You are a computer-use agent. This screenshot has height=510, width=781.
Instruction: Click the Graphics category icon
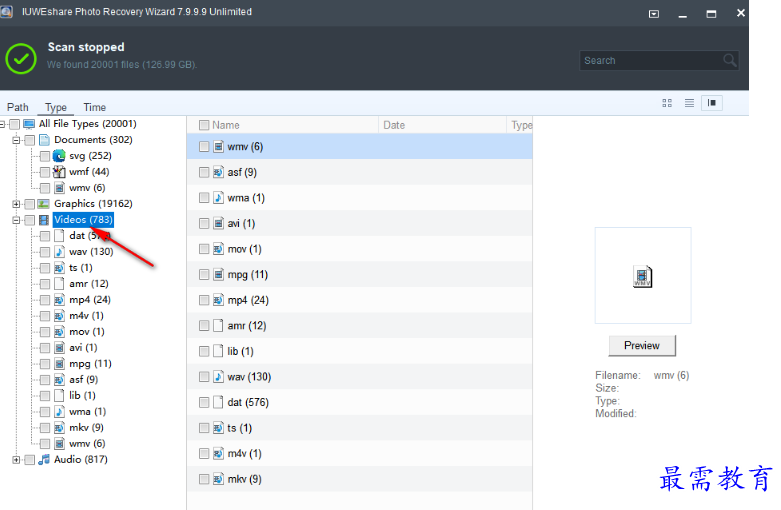click(44, 204)
